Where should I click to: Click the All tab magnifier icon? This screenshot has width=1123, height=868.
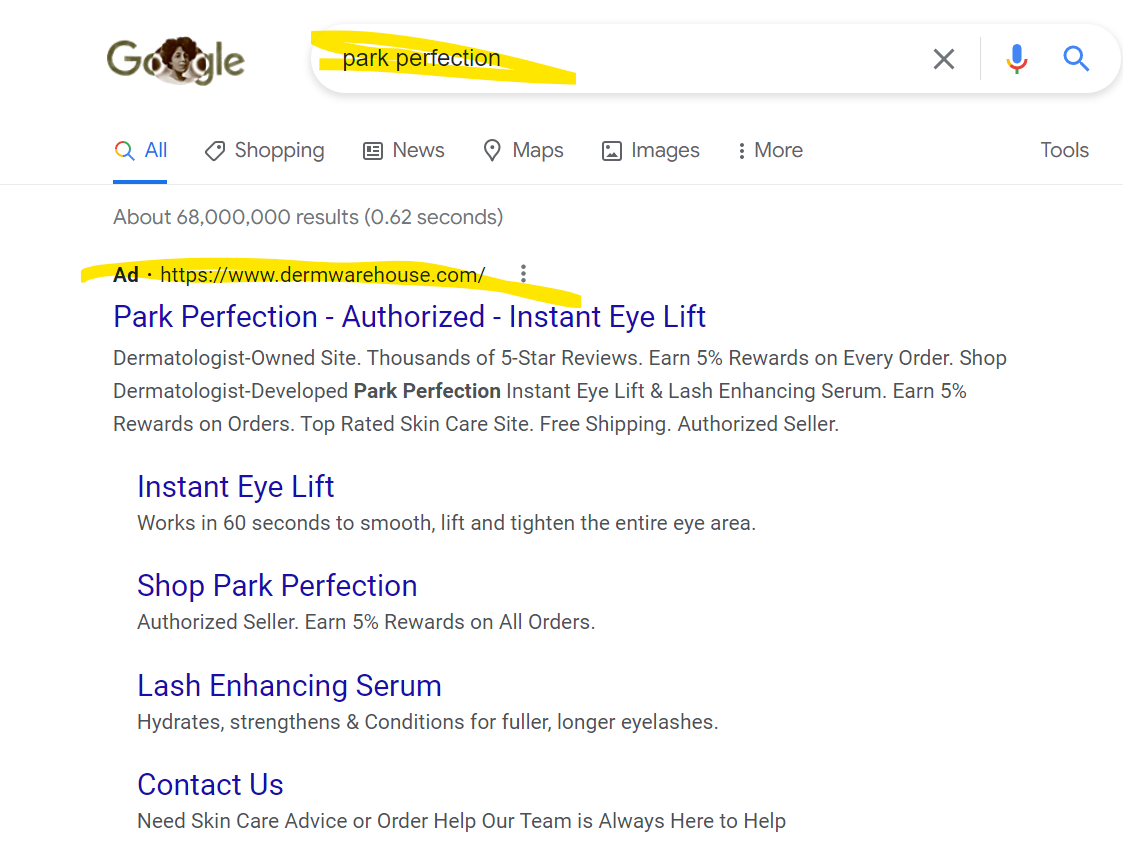coord(125,150)
